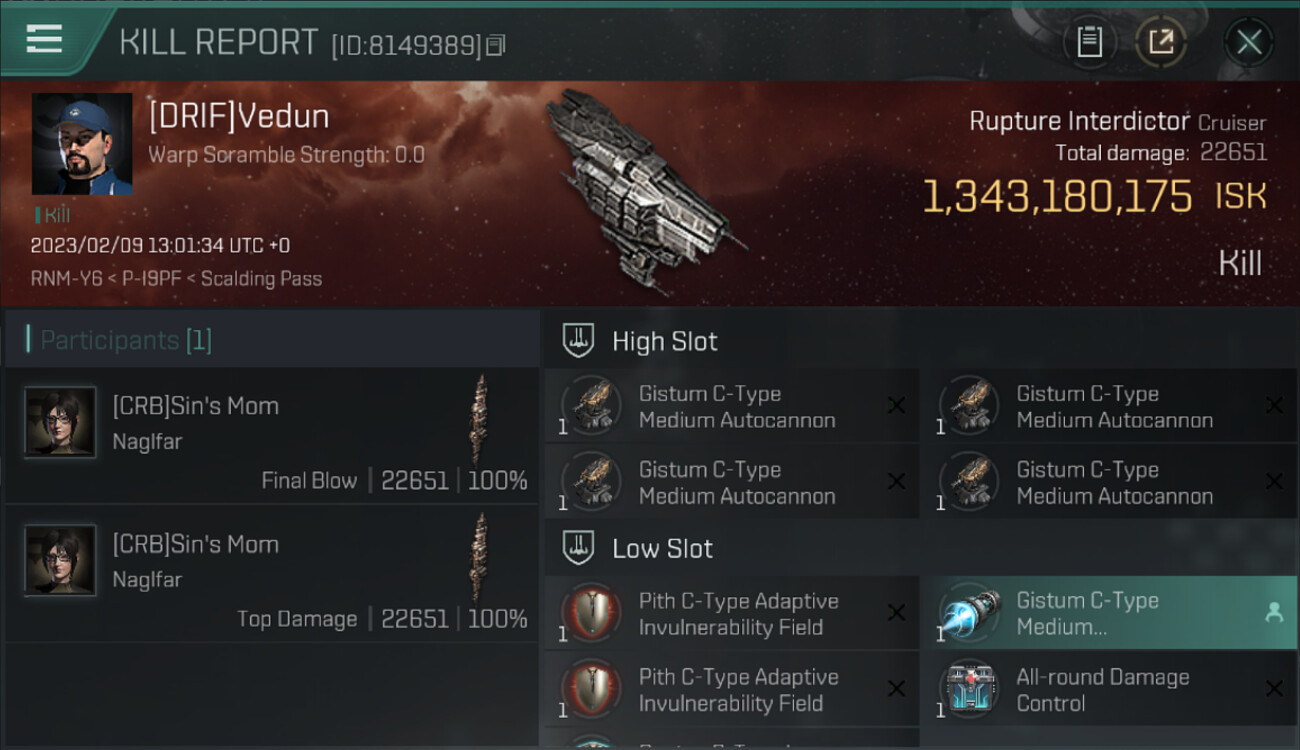Viewport: 1300px width, 750px height.
Task: Click the first Pith C-Type Adaptive Invulnerability Field icon
Action: pyautogui.click(x=590, y=613)
